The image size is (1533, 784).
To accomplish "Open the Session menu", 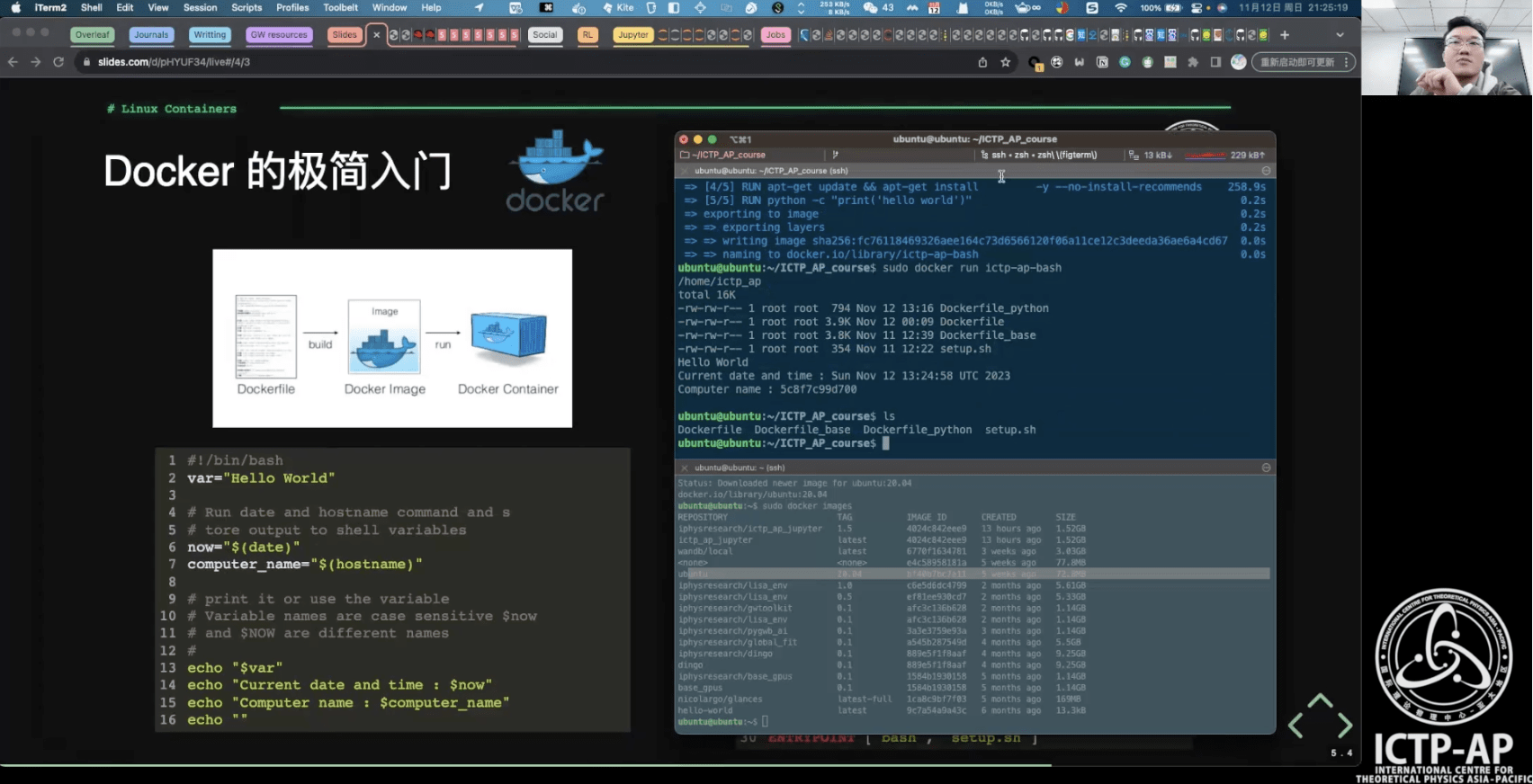I will point(200,7).
